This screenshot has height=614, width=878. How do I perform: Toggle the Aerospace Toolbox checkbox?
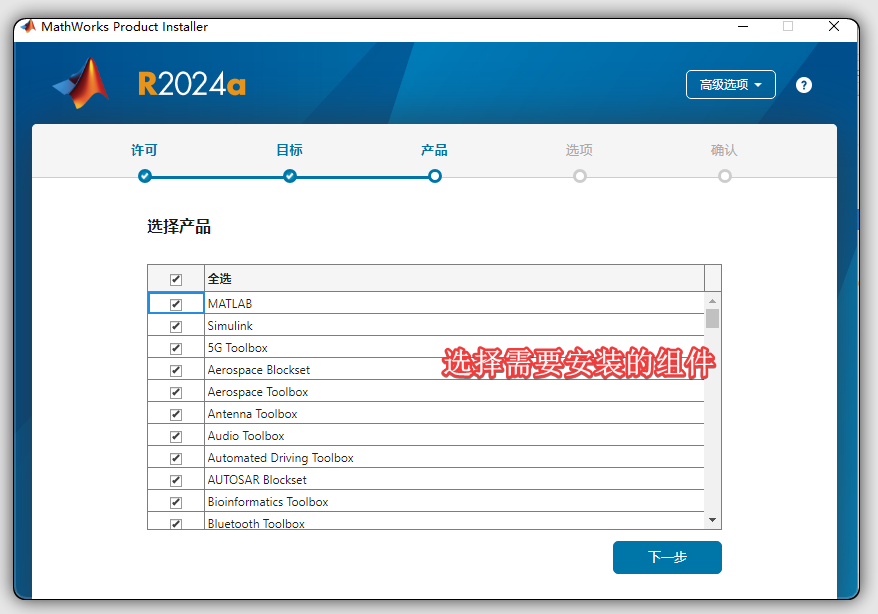click(176, 392)
